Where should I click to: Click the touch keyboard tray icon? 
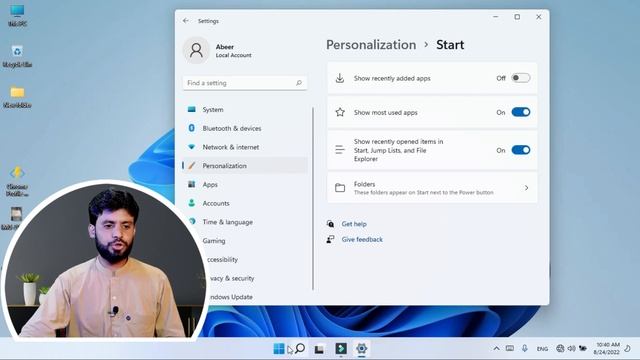click(x=510, y=349)
